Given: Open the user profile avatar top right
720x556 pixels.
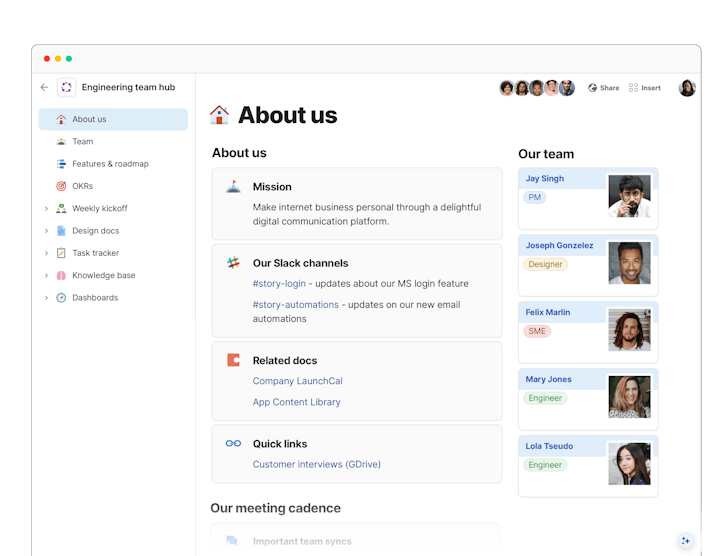Looking at the screenshot, I should 687,88.
